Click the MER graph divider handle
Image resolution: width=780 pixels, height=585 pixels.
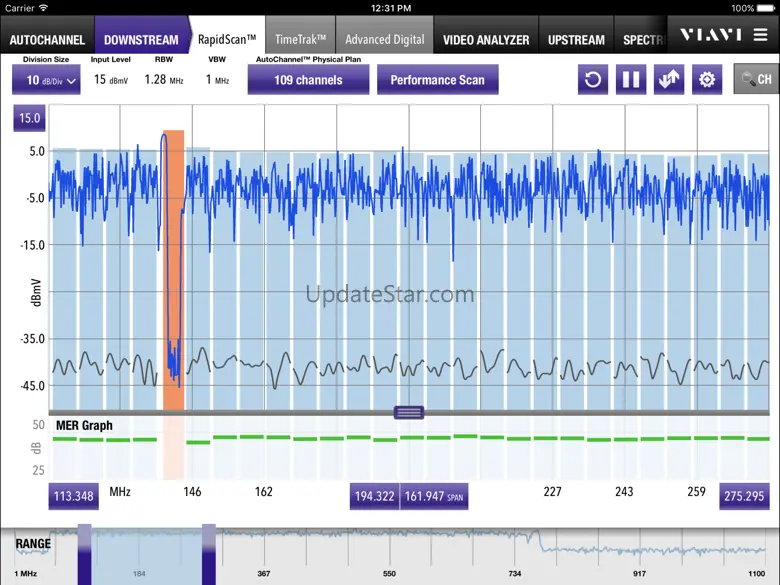pos(409,412)
